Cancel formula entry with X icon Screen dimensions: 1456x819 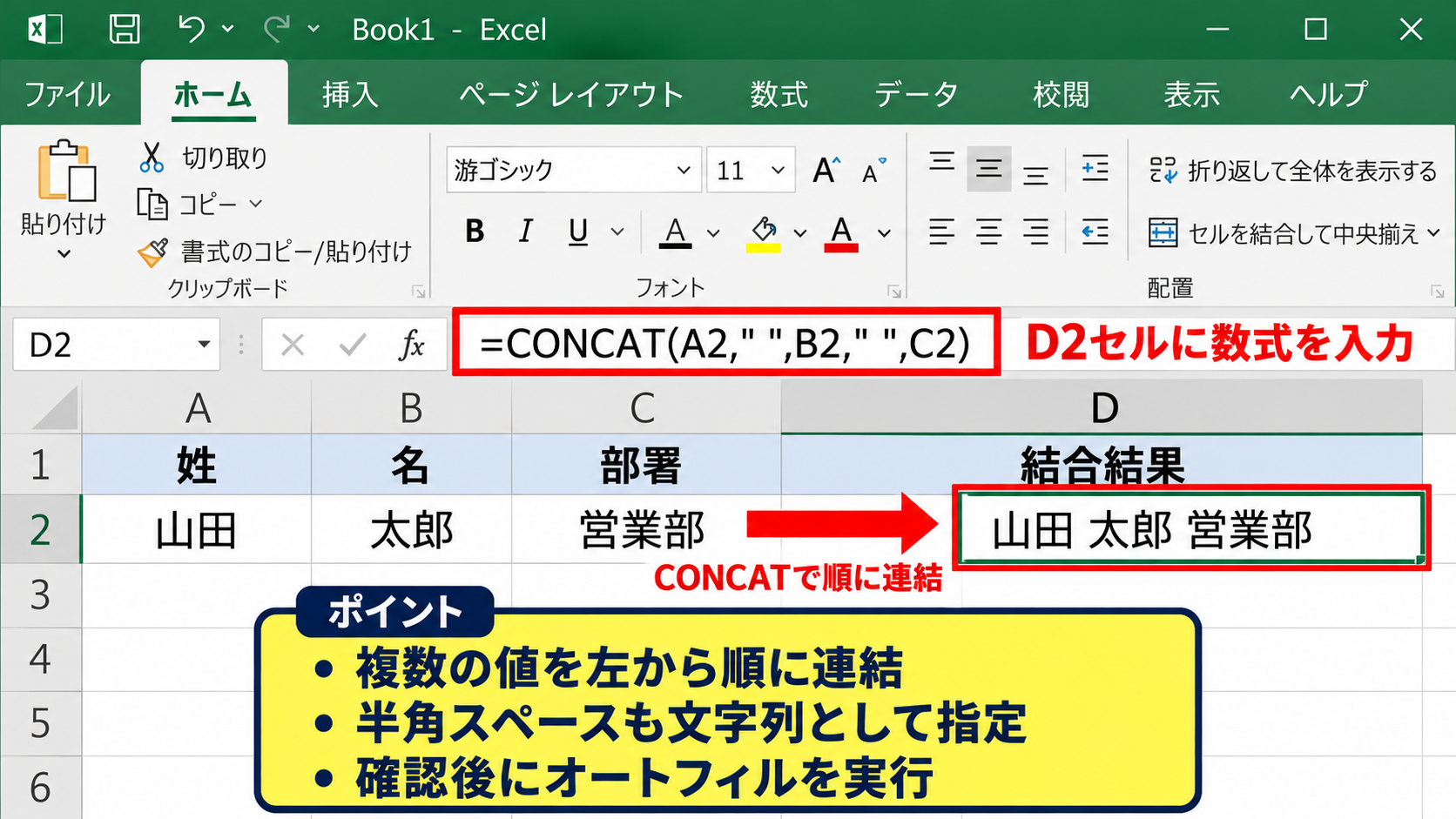point(293,346)
